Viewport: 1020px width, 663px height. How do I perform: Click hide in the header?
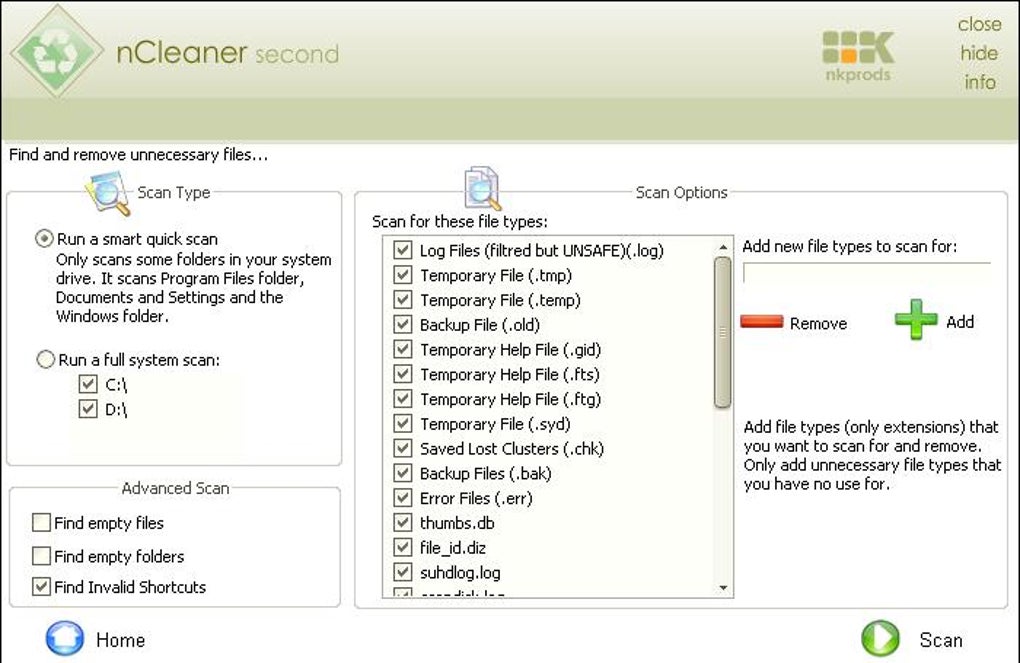pos(979,53)
